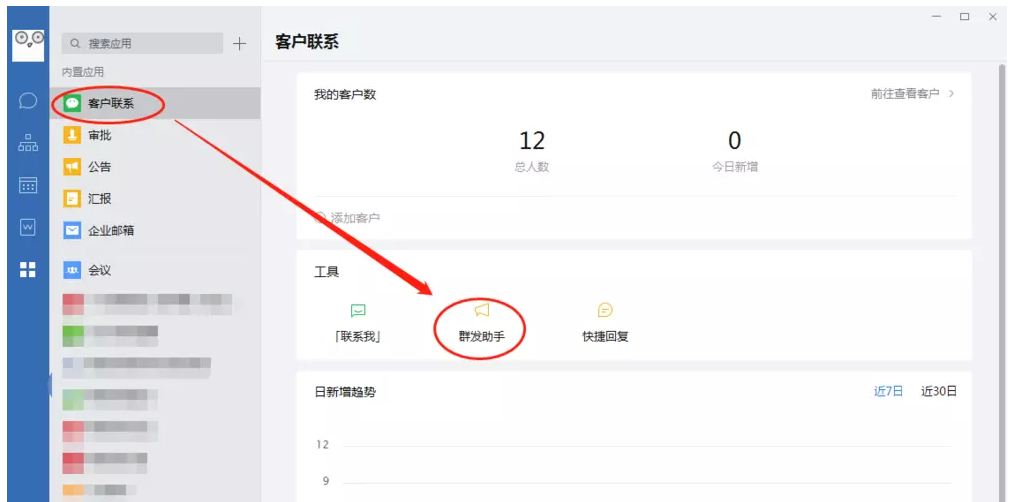Switch trend chart to 近30日
Image resolution: width=1010 pixels, height=502 pixels.
(x=938, y=391)
